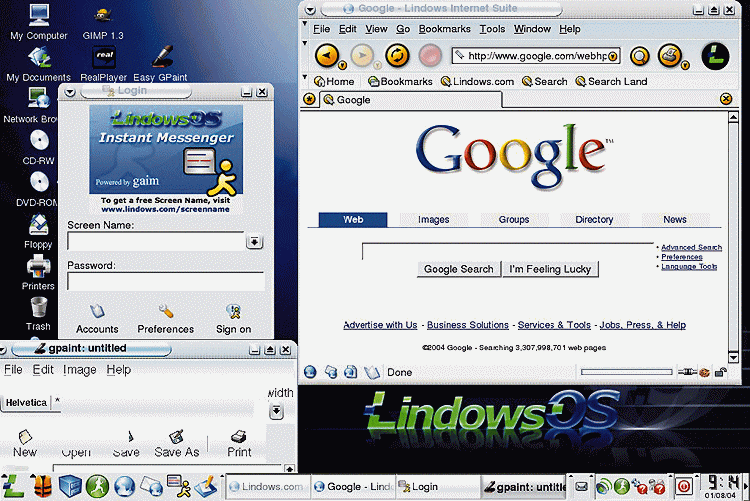750x501 pixels.
Task: Launch GIMP 1.3 from desktop
Action: 103,22
